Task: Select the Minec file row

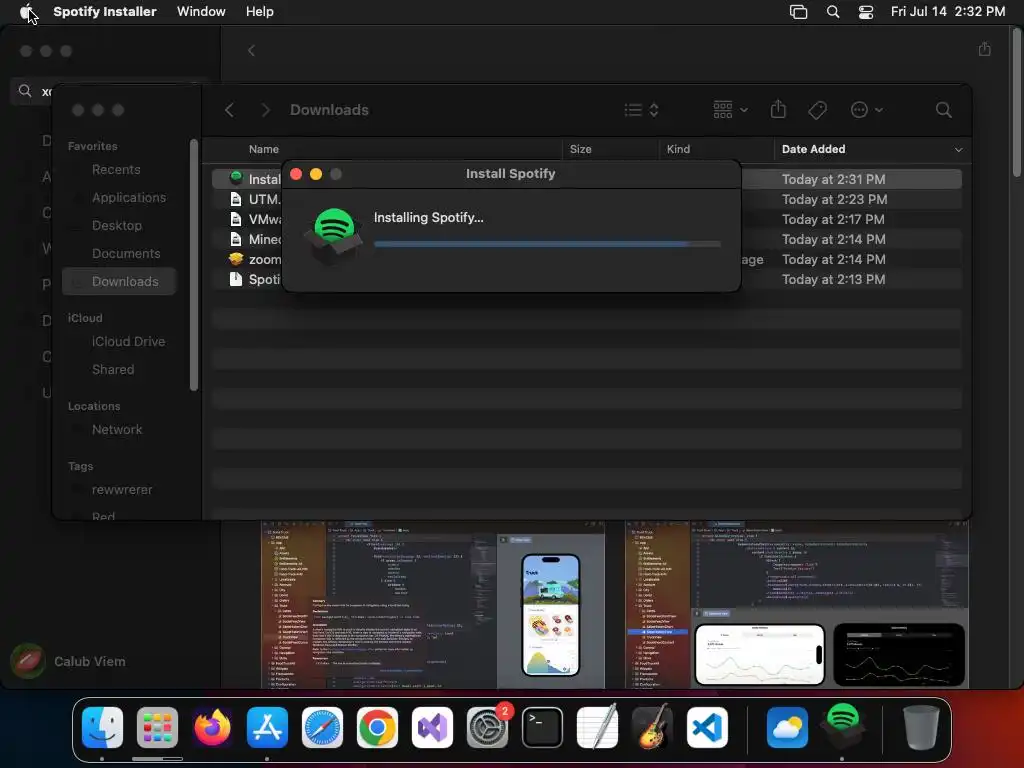Action: coord(586,240)
